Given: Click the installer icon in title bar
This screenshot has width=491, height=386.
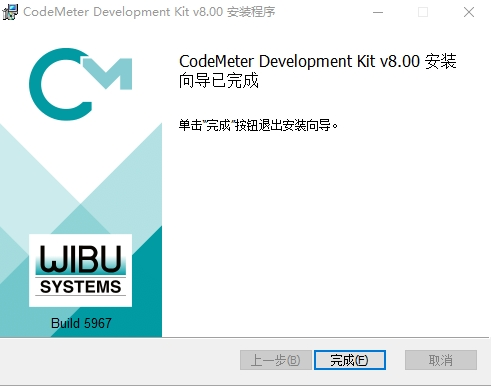Looking at the screenshot, I should point(10,12).
